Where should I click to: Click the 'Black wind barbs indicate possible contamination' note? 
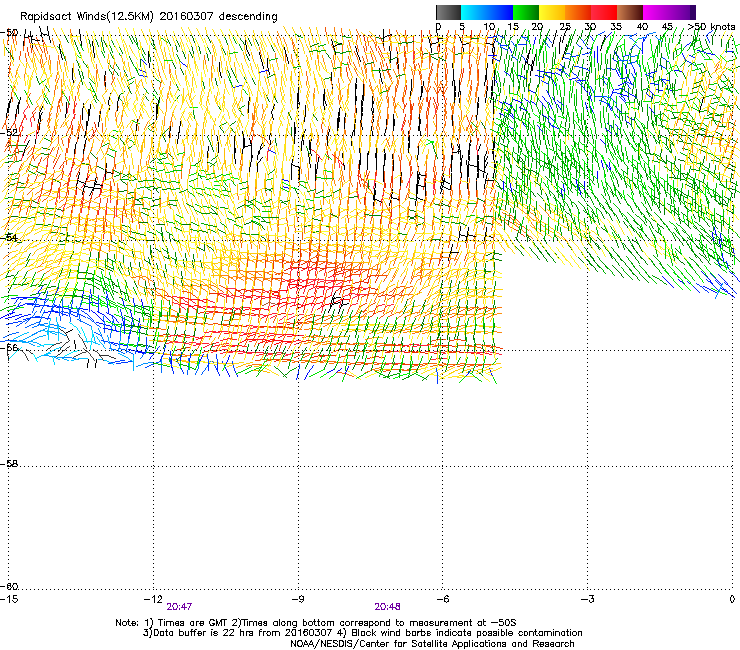coord(467,633)
